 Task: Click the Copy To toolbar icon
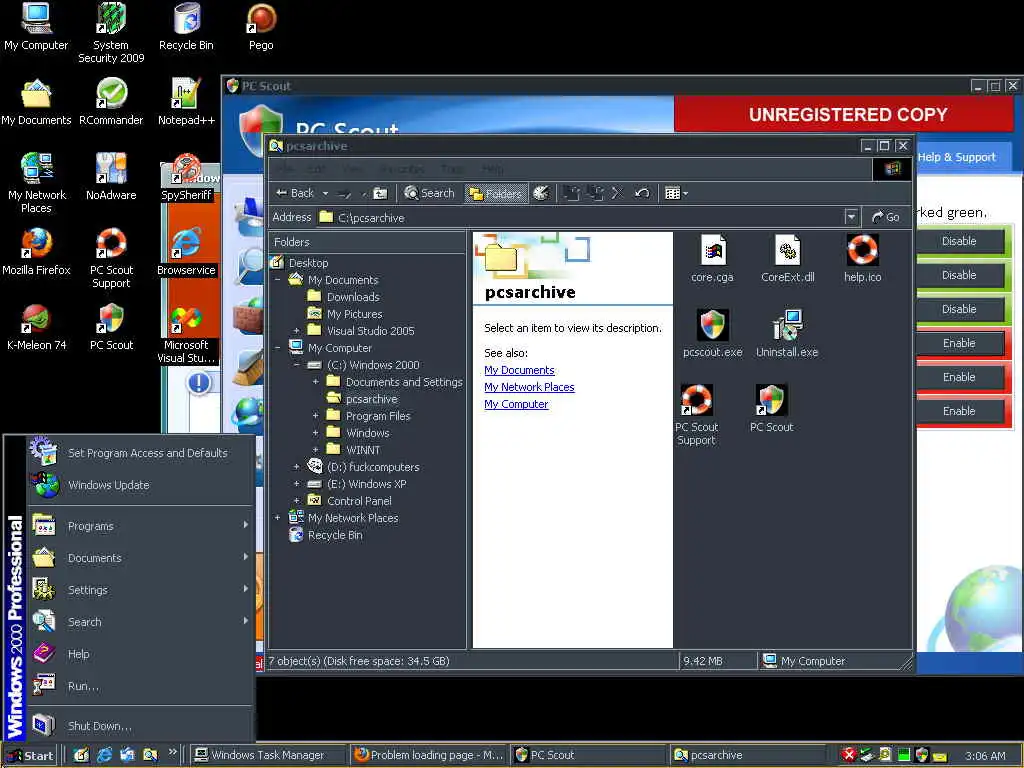click(595, 193)
